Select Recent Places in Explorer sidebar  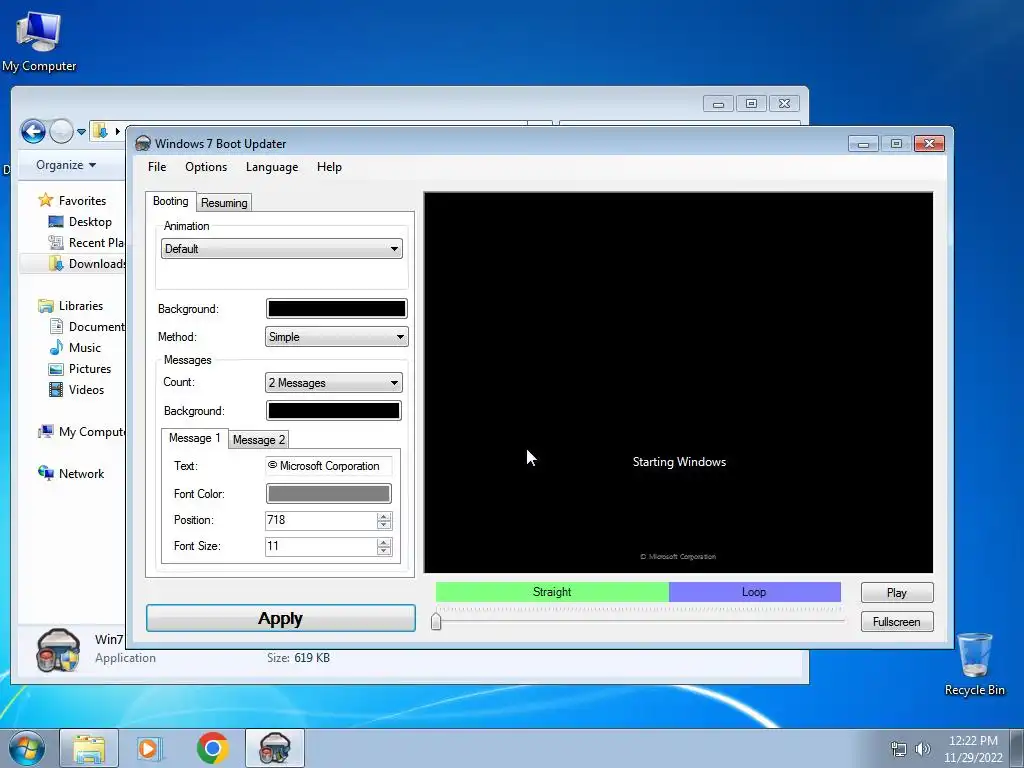pos(86,242)
